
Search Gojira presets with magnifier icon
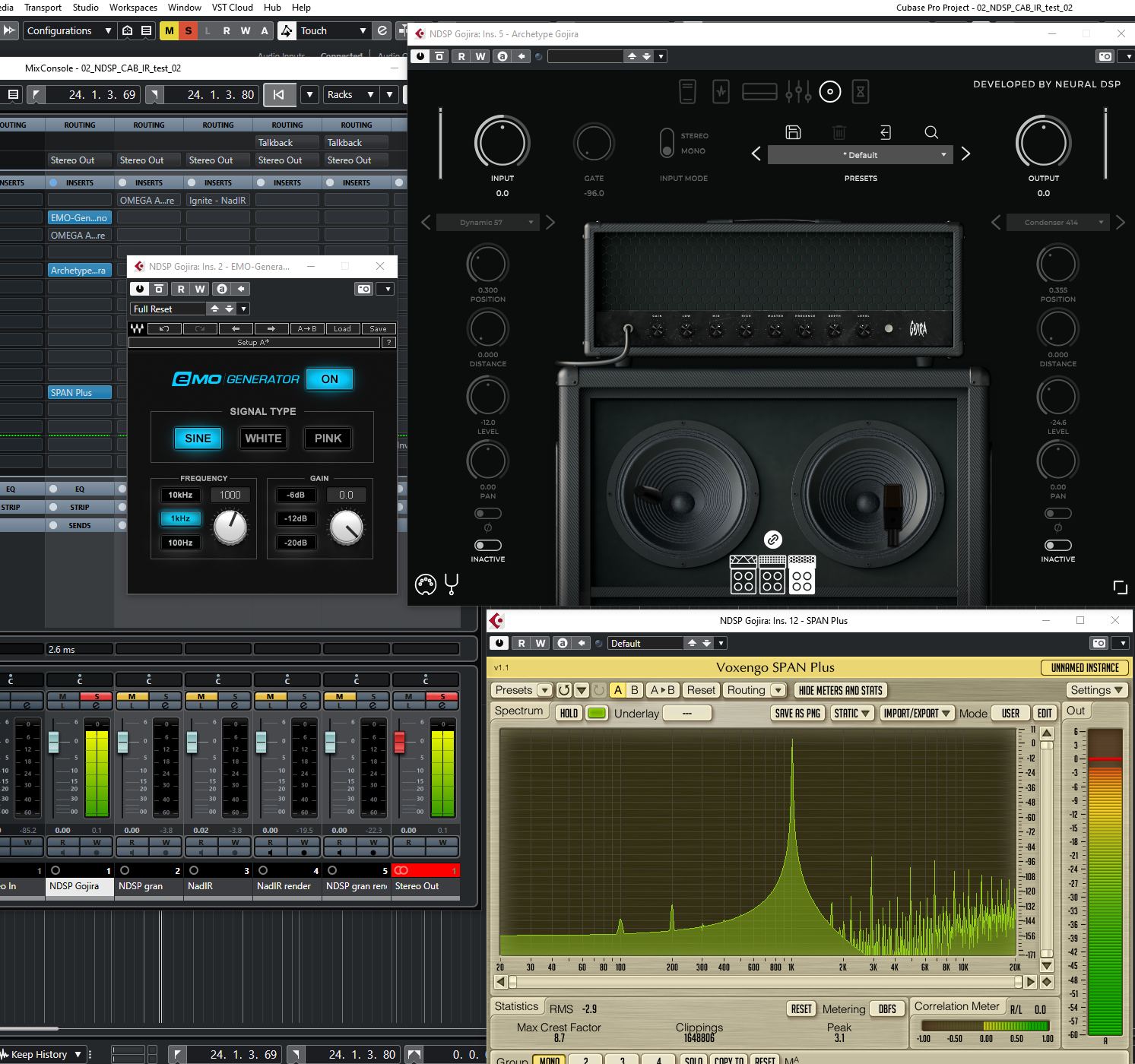click(x=931, y=132)
